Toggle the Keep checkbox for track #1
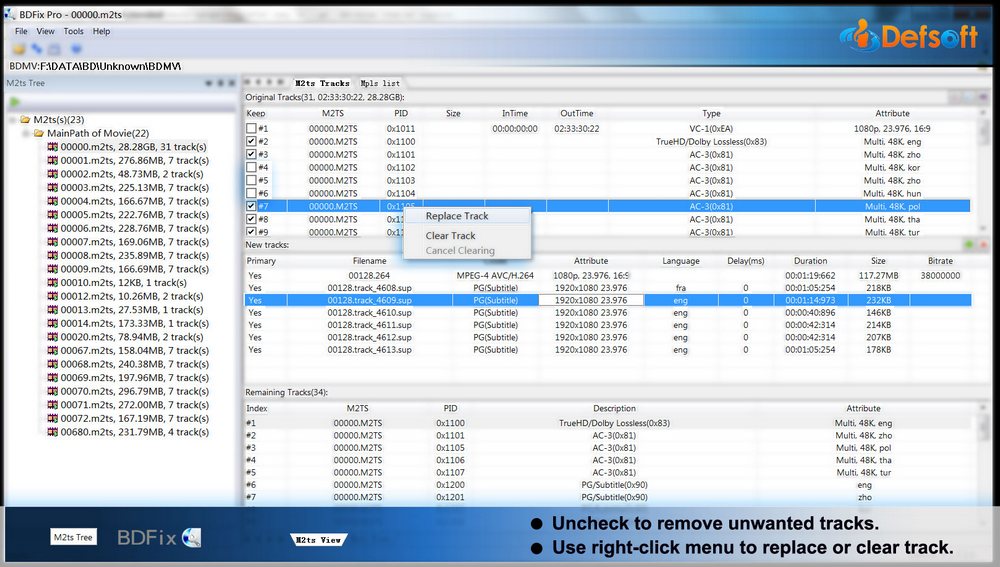The width and height of the screenshot is (1000, 567). tap(251, 128)
